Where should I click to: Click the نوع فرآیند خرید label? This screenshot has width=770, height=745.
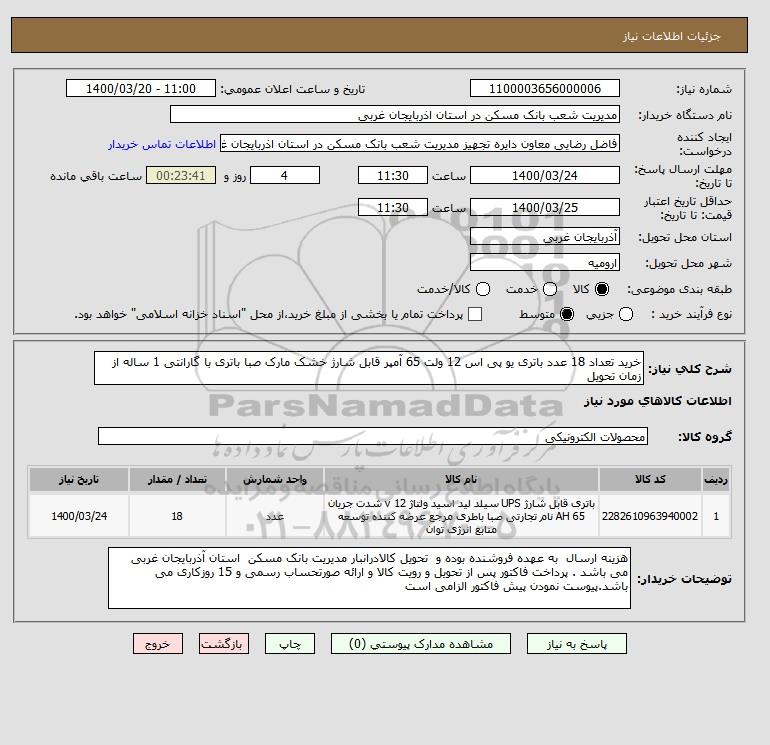pos(691,314)
